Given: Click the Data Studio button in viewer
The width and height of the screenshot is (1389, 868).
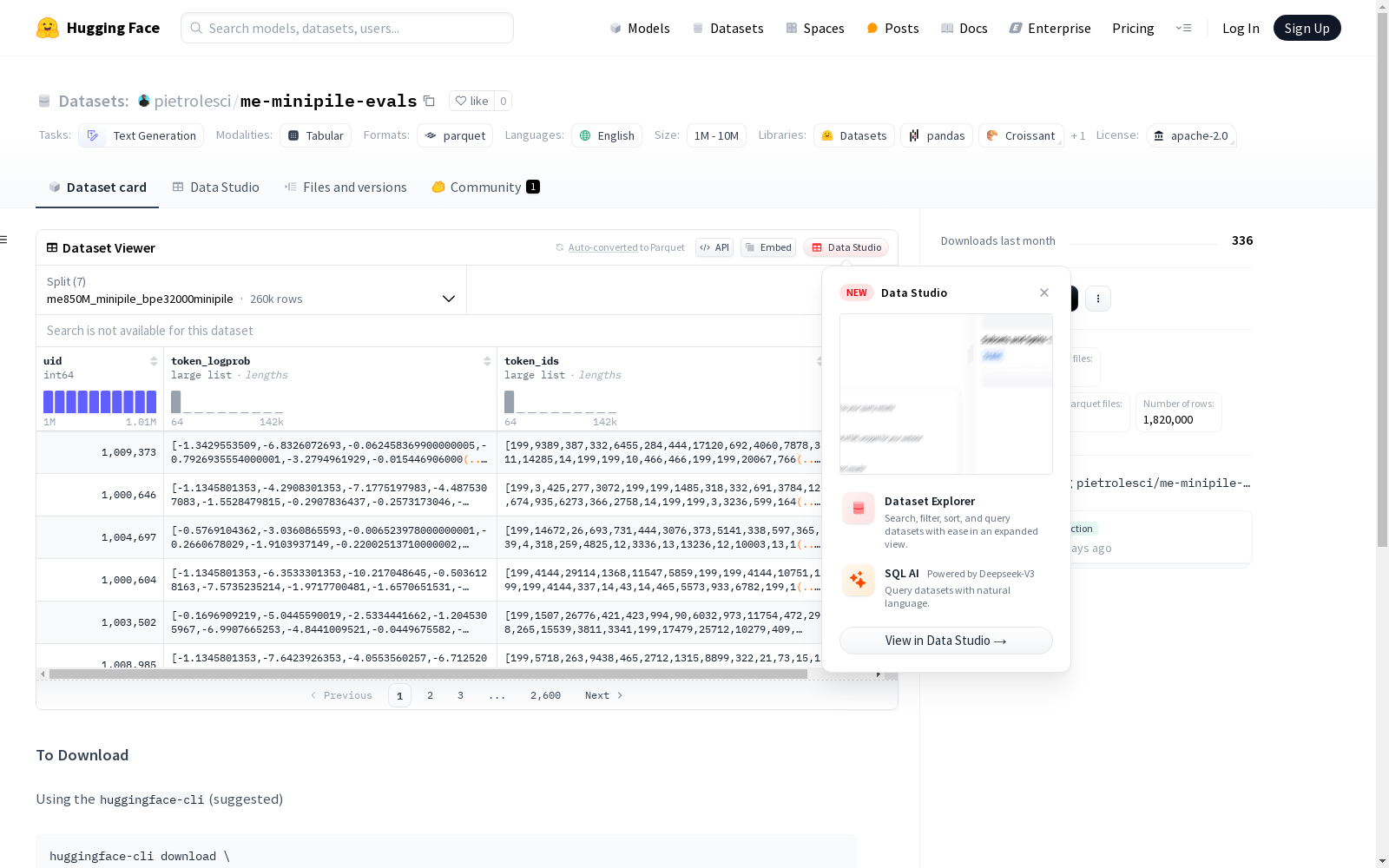Looking at the screenshot, I should [846, 247].
